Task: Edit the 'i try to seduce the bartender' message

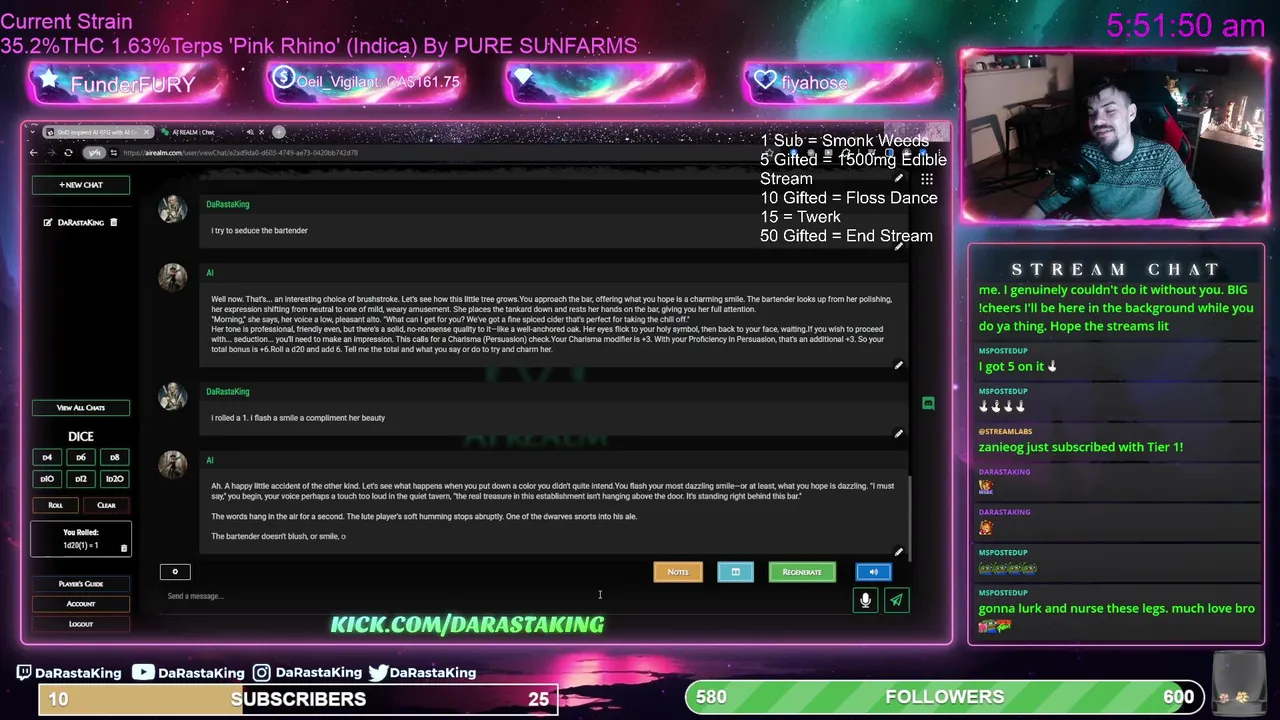Action: (898, 246)
